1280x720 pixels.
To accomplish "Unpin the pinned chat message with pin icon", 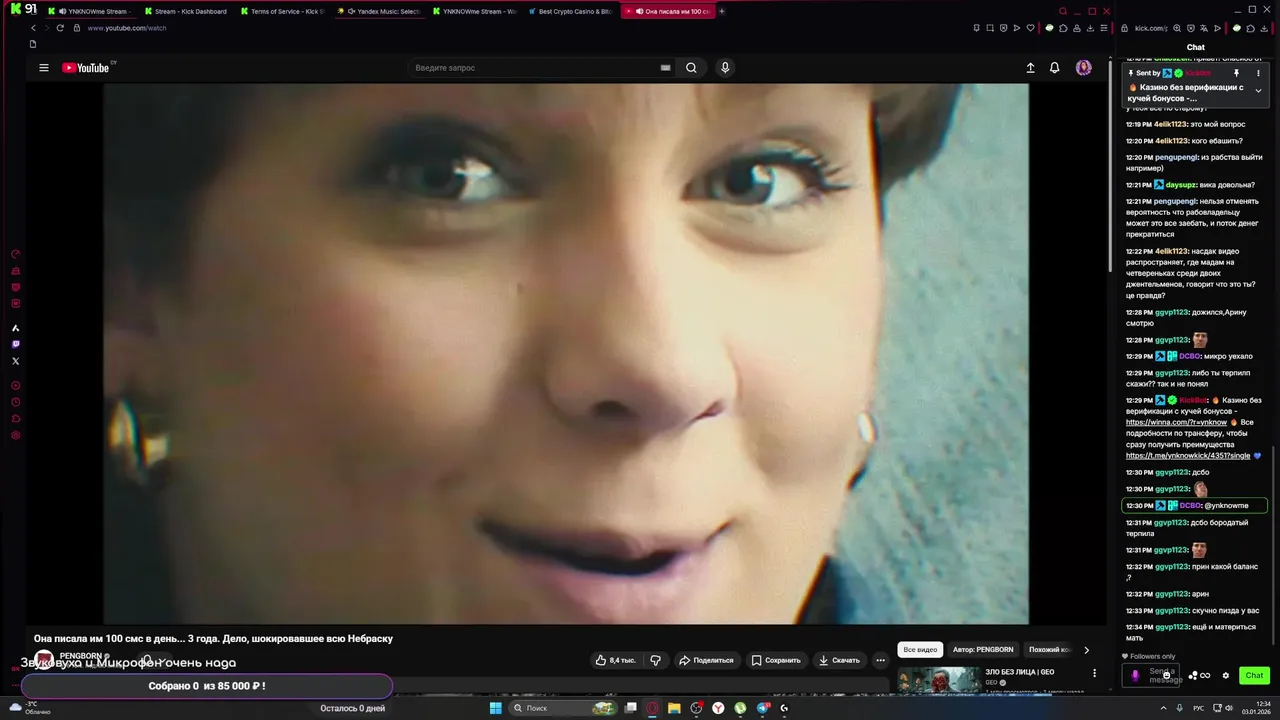I will point(1236,73).
